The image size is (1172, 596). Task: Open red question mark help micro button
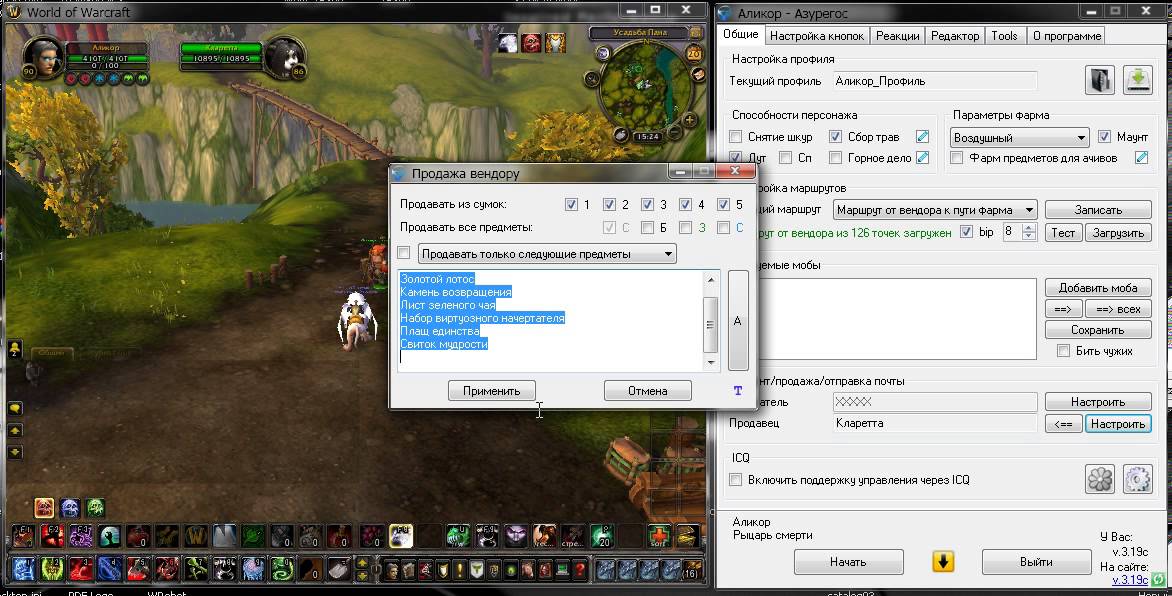(580, 570)
